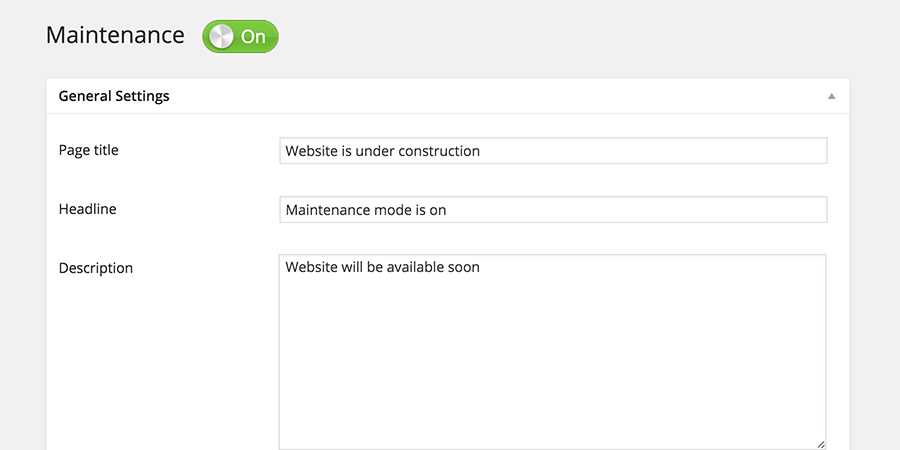
Task: Click the "Headline" field label
Action: click(x=88, y=209)
